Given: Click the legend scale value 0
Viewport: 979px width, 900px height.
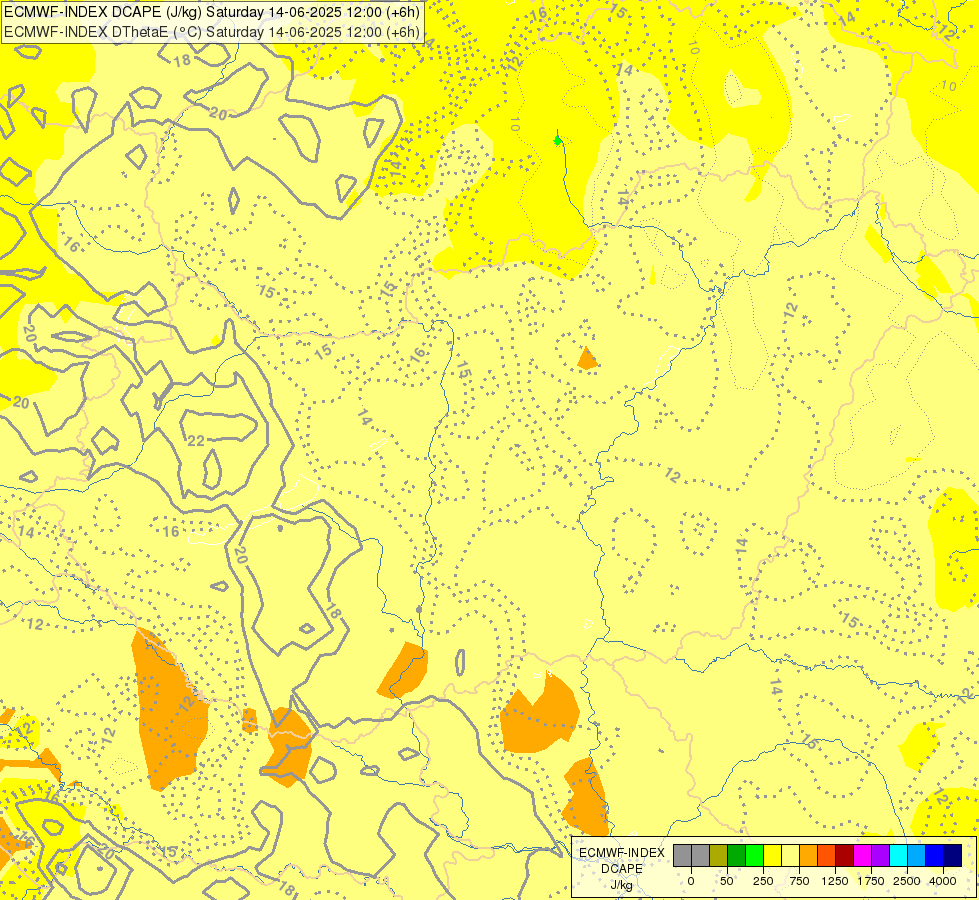Looking at the screenshot, I should click(691, 881).
